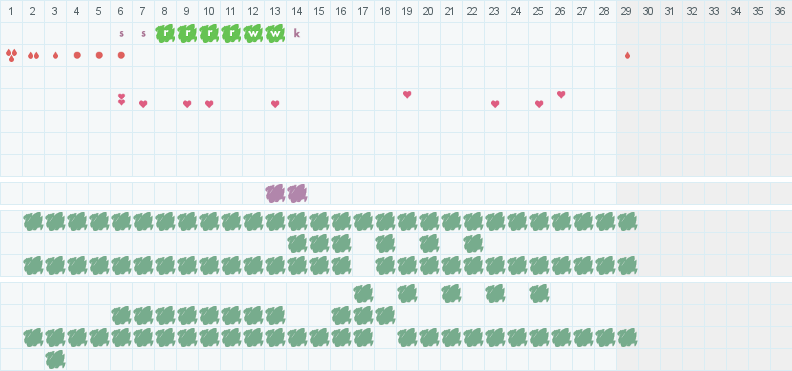Click the red dot marker on day 4
Viewport: 792px width, 371px height.
coord(77,55)
